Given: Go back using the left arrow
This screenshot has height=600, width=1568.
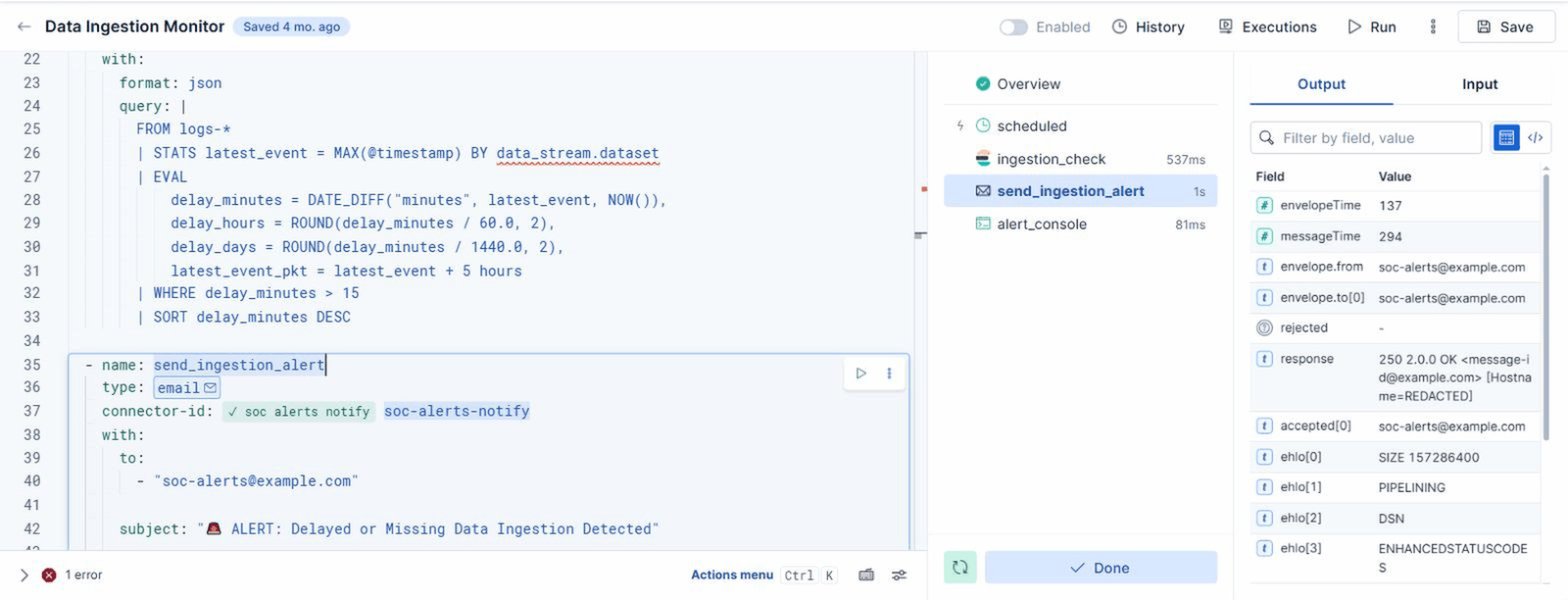Looking at the screenshot, I should coord(24,26).
